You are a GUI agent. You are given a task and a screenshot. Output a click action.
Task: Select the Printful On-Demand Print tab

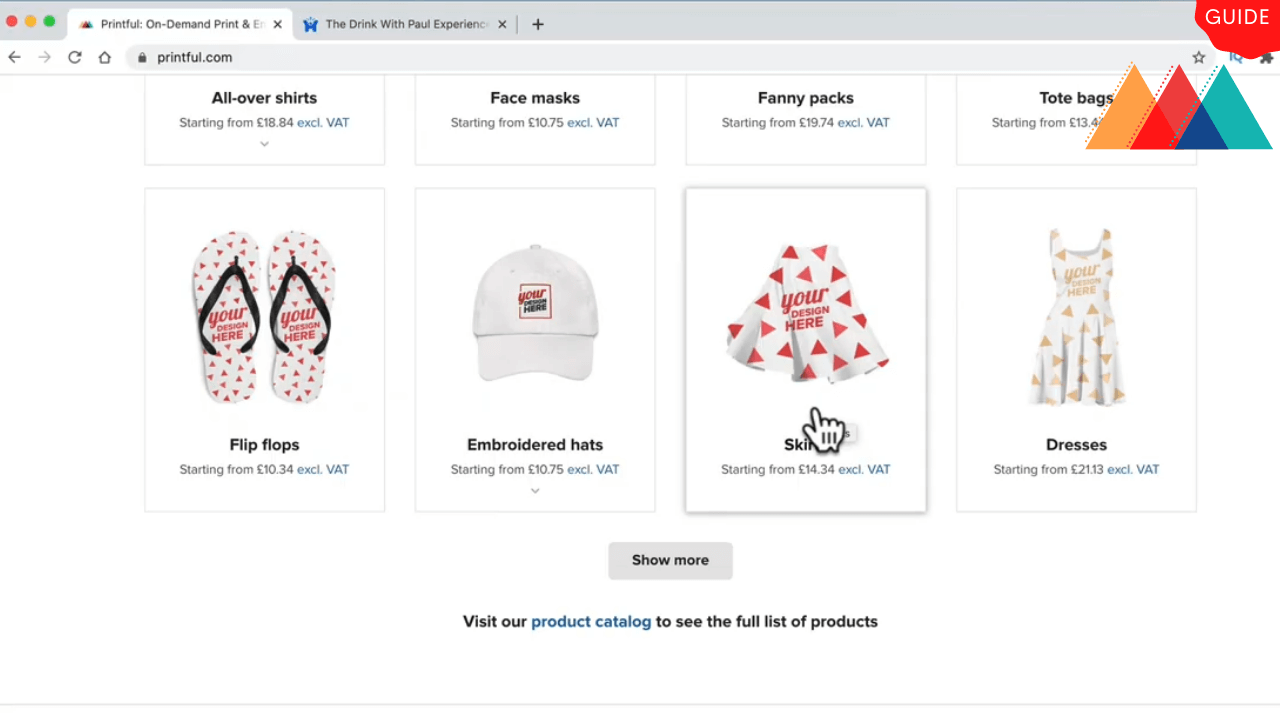point(180,24)
